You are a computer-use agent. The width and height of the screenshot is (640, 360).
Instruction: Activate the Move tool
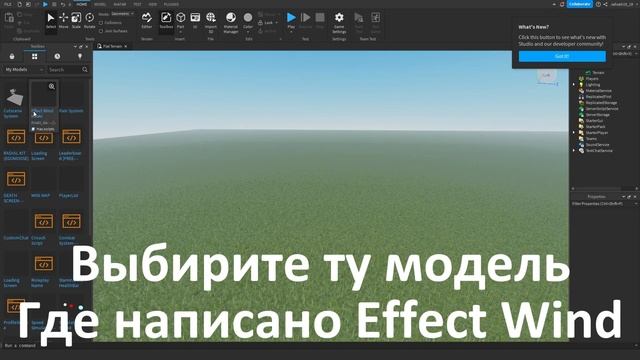(x=63, y=21)
